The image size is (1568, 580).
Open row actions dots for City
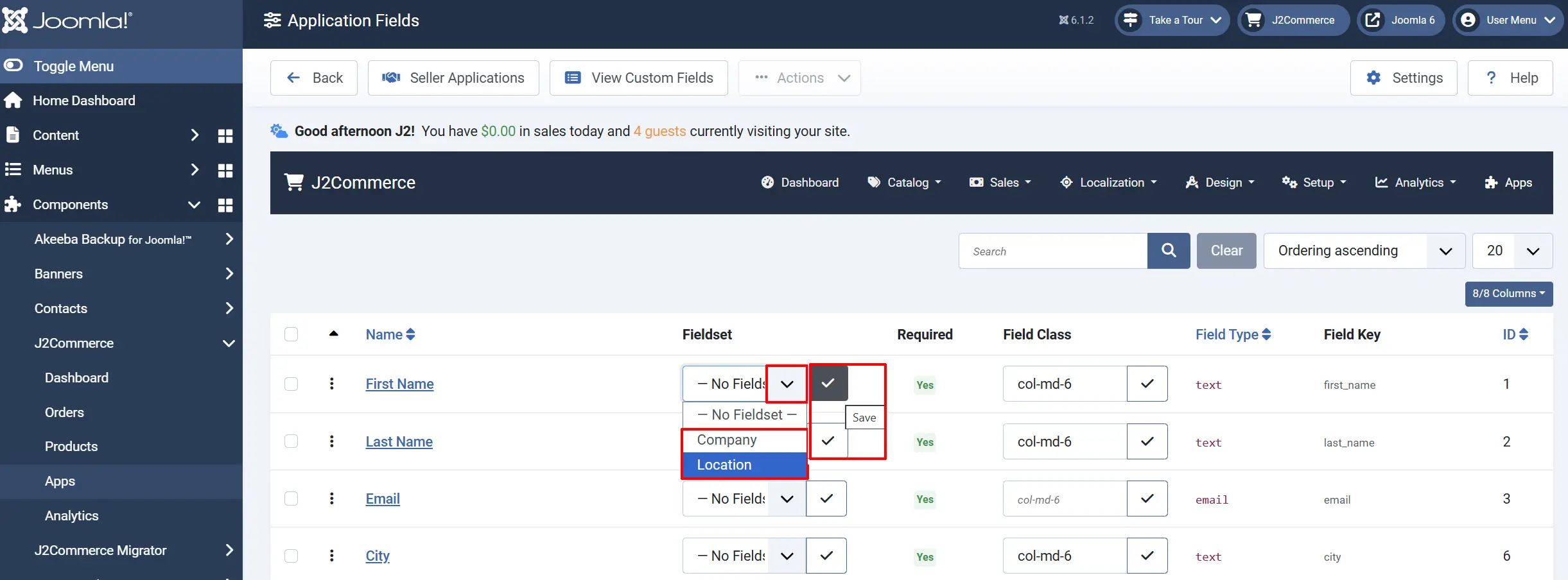tap(331, 556)
